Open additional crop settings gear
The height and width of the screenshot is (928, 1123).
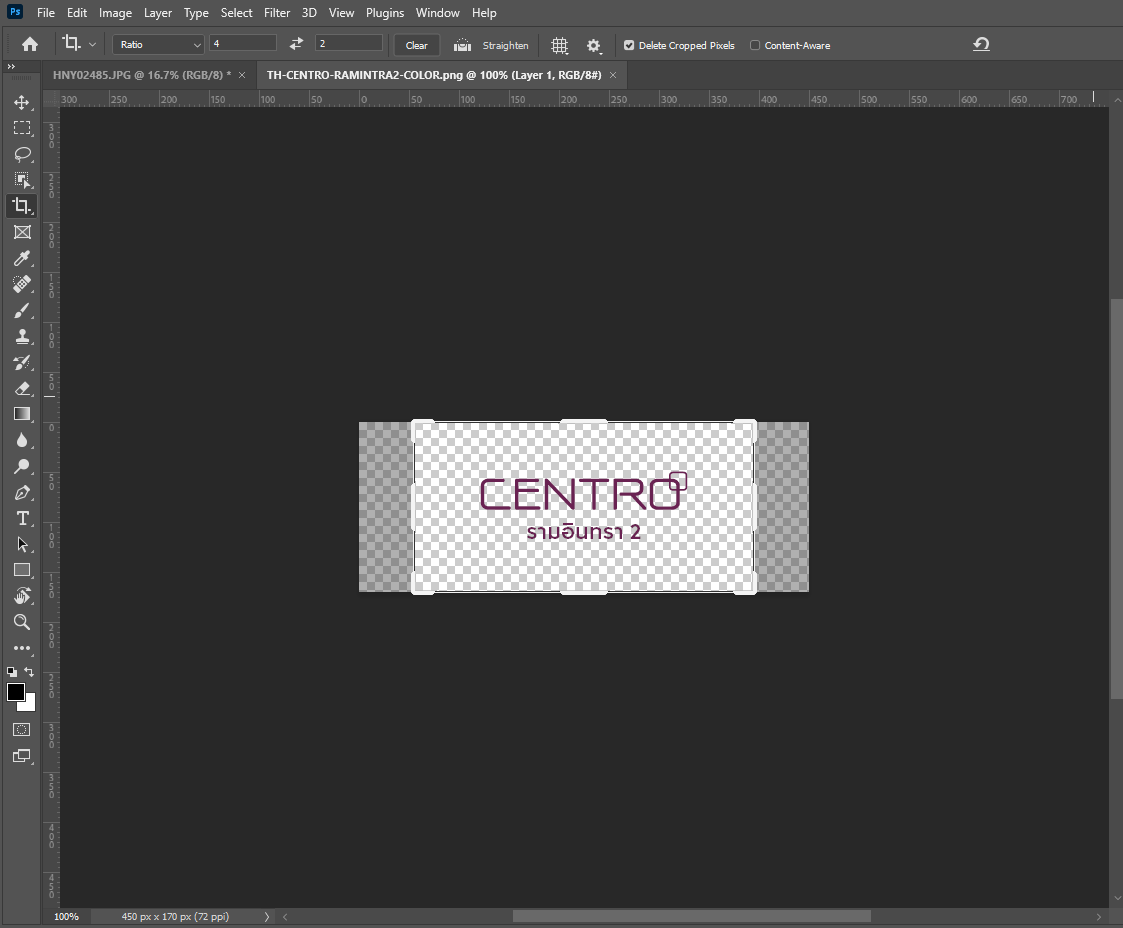click(594, 45)
